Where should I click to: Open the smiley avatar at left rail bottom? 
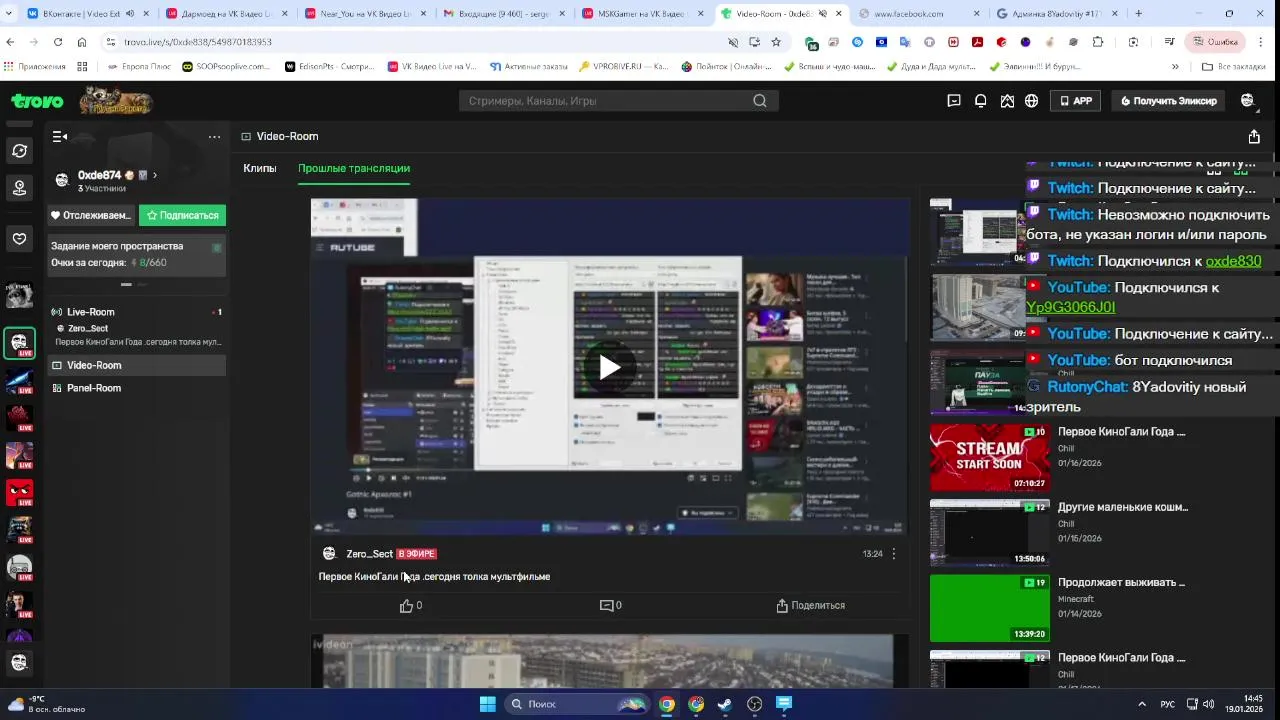(x=19, y=662)
